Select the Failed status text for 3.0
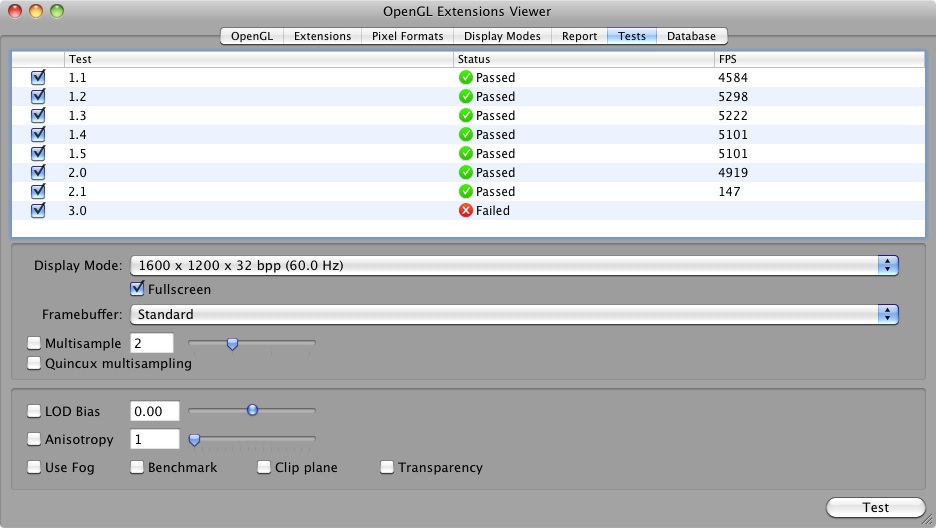 (x=492, y=211)
